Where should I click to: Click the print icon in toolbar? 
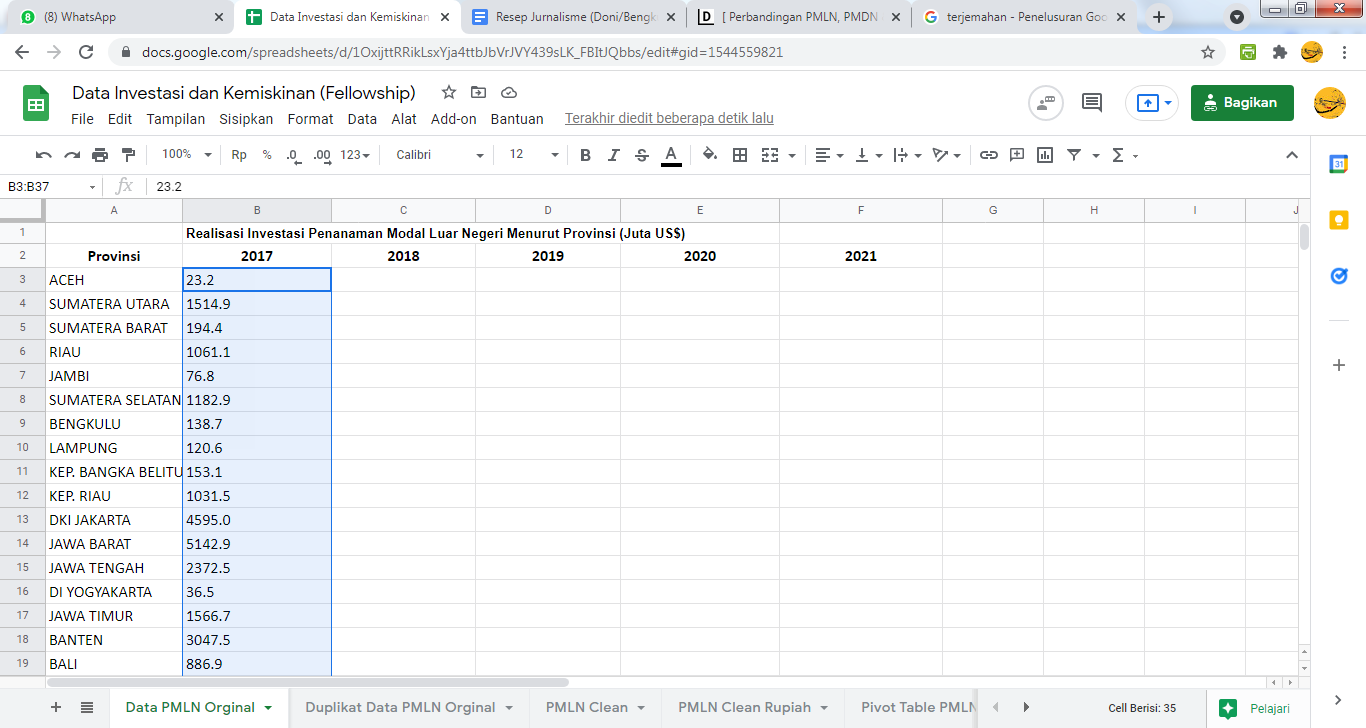pos(100,155)
